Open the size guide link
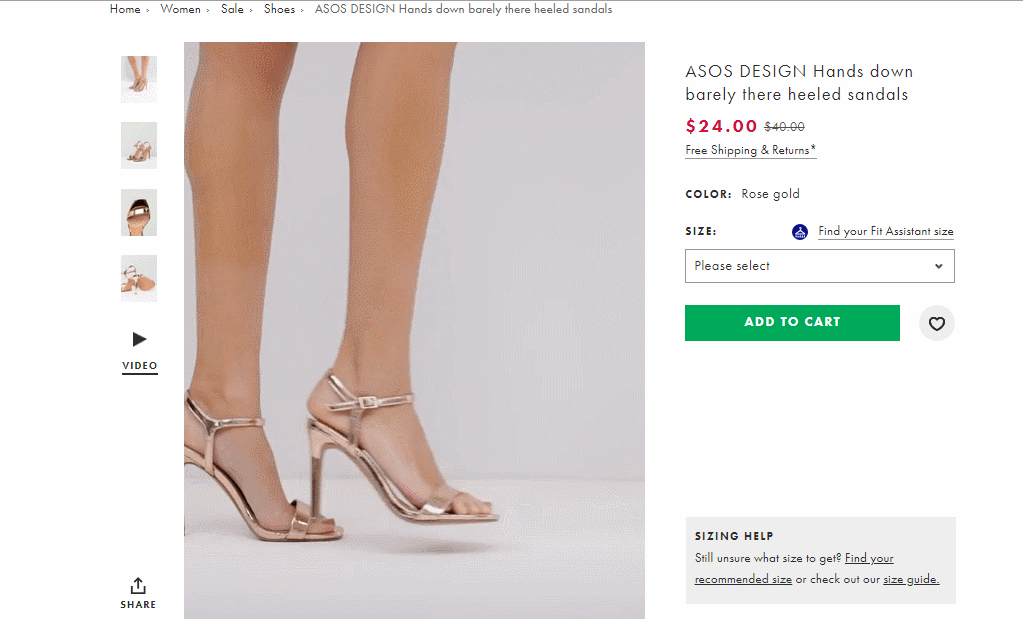The height and width of the screenshot is (619, 1023). pos(910,579)
